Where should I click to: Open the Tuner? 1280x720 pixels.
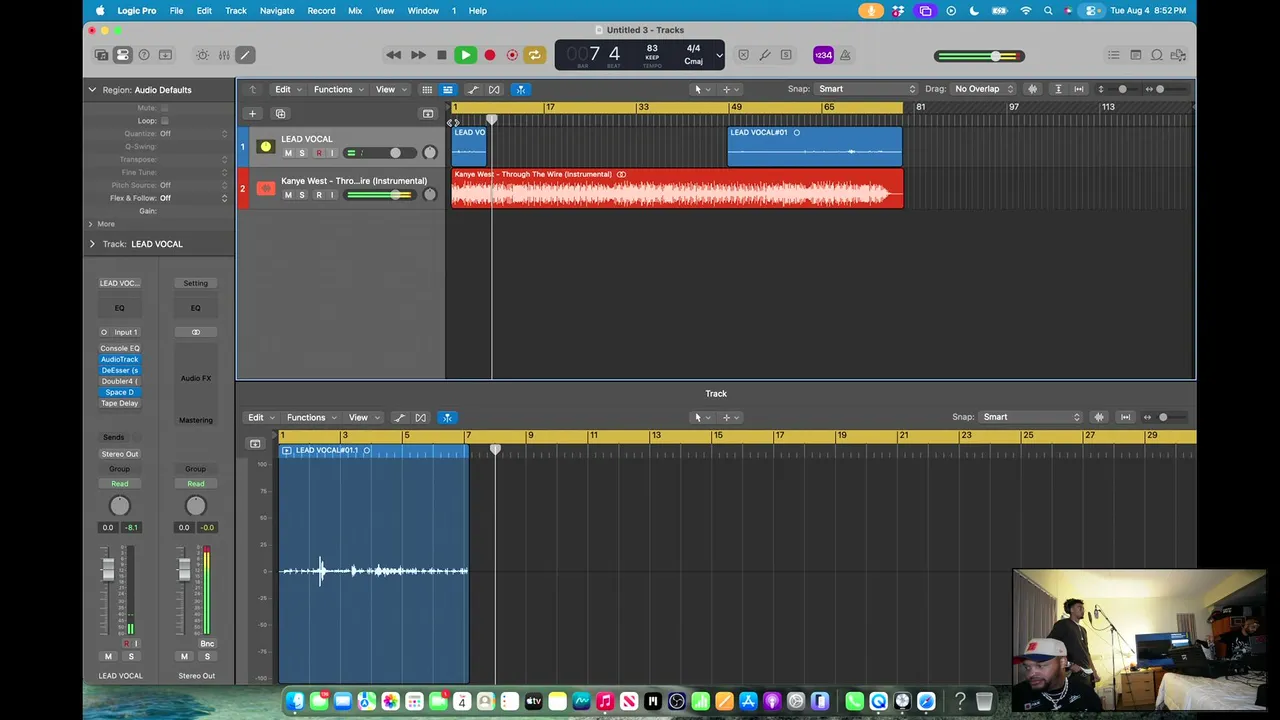tap(765, 55)
